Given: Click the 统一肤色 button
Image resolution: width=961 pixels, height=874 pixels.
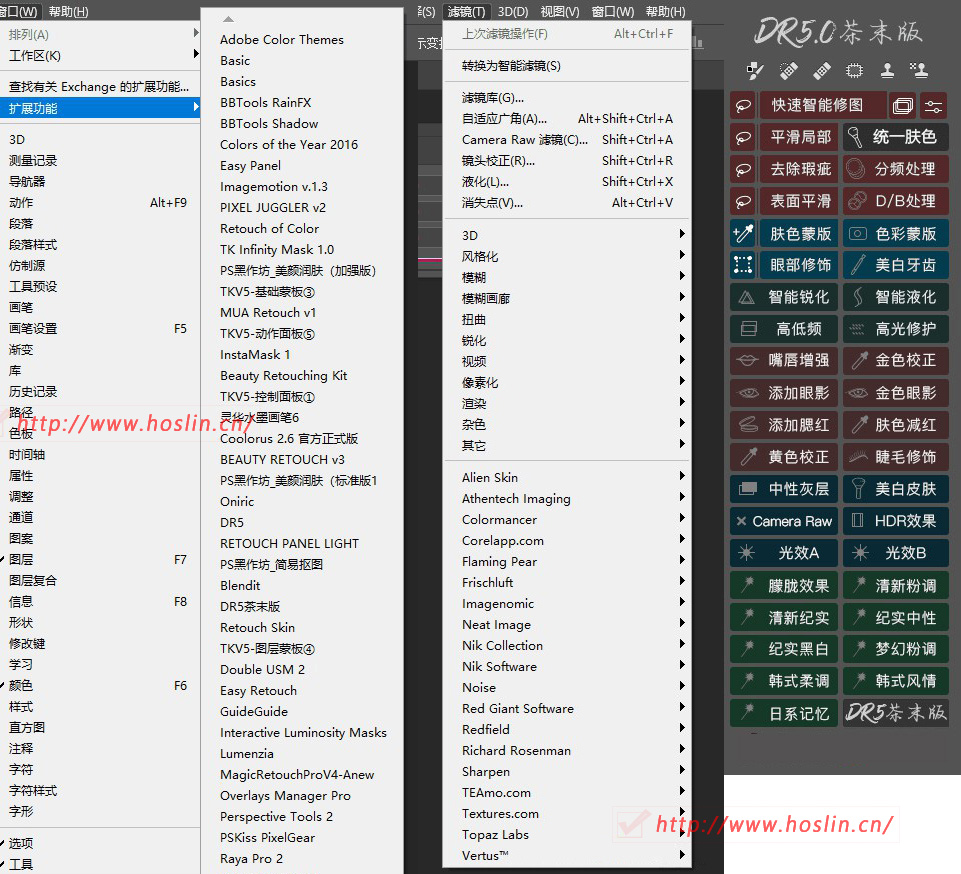Looking at the screenshot, I should pos(896,137).
